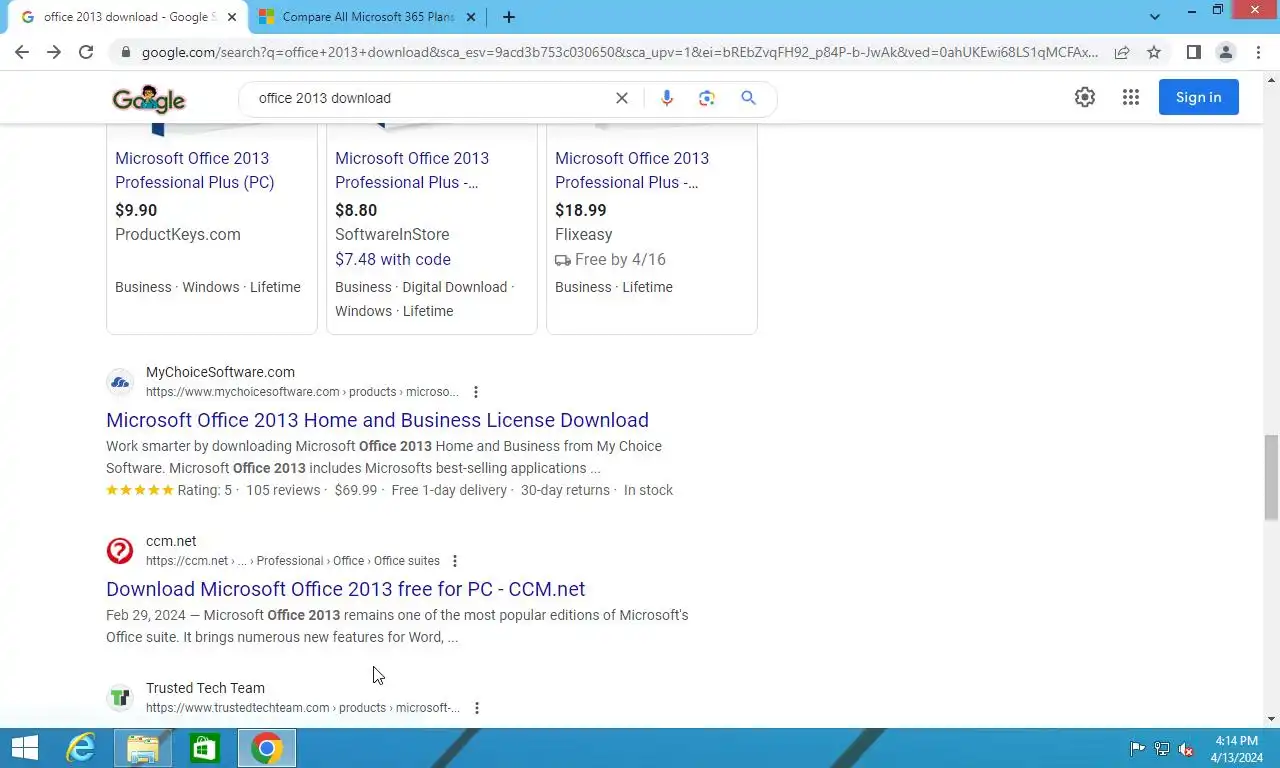Open the taskbar clock showing 4:14 PM
Image resolution: width=1280 pixels, height=768 pixels.
[x=1236, y=749]
